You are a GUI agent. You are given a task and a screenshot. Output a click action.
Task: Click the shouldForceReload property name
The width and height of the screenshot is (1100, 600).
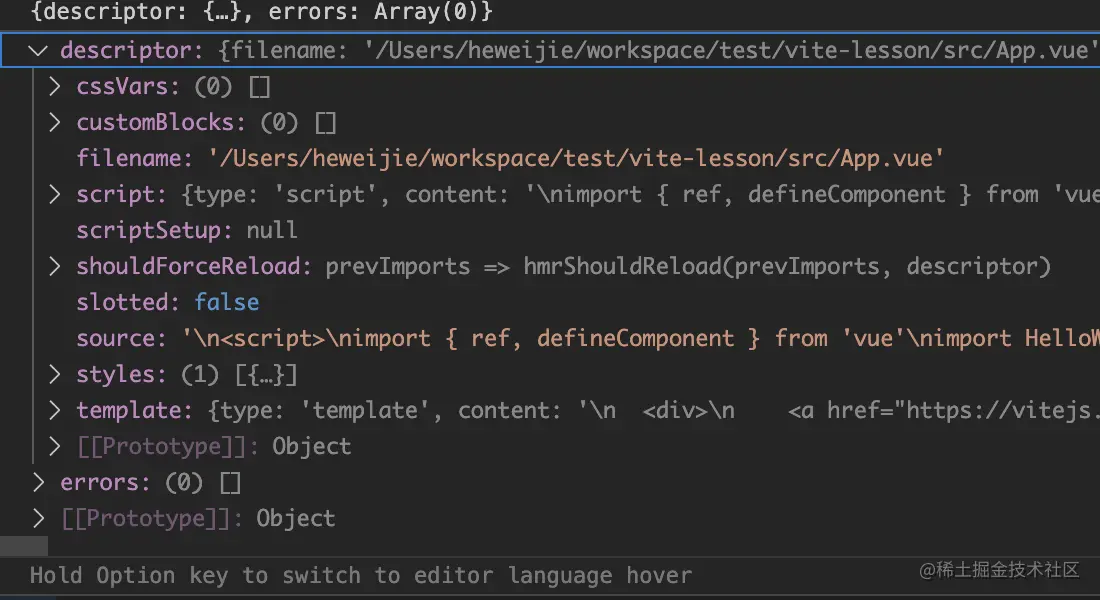point(188,267)
